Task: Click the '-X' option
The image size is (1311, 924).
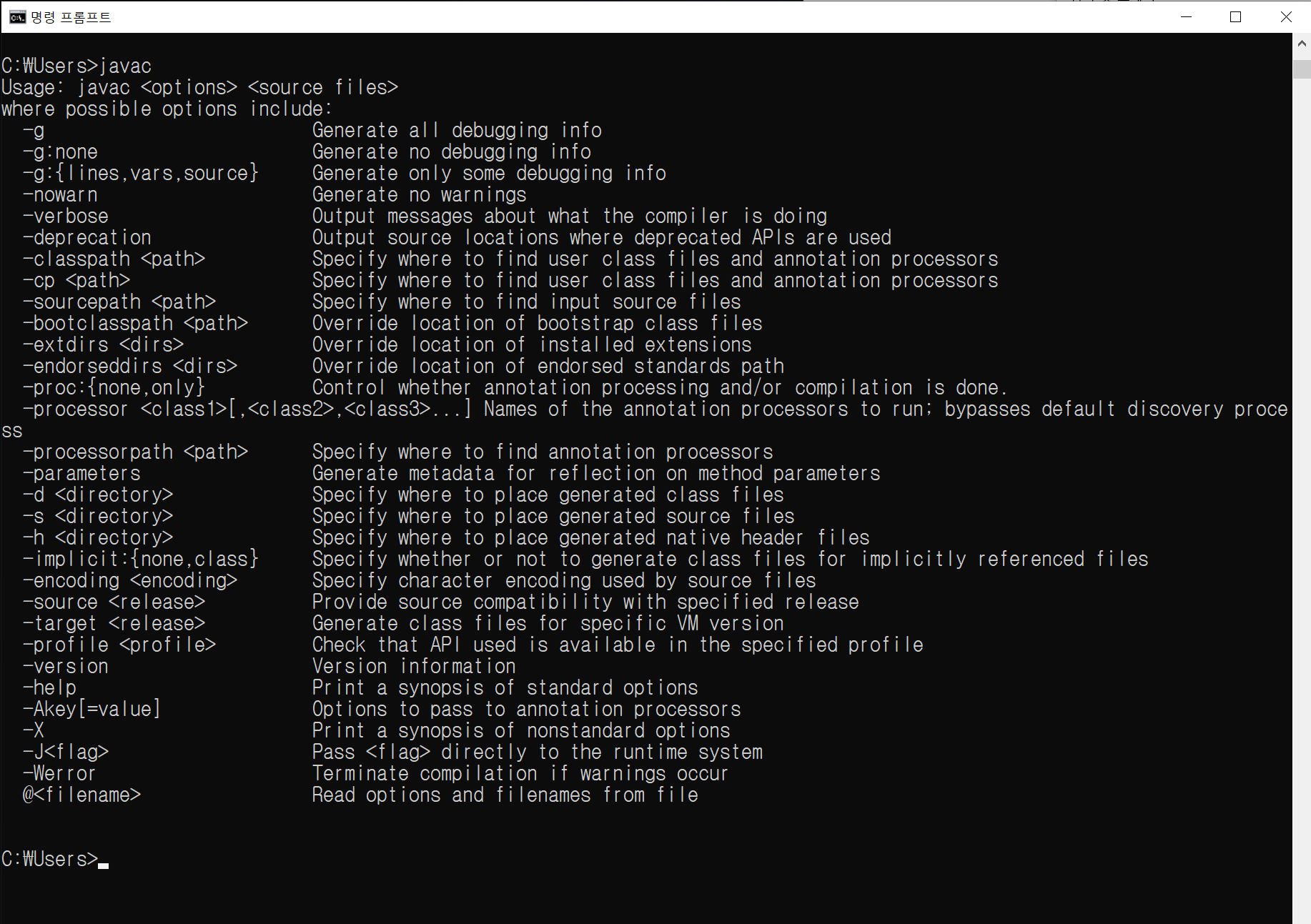Action: pos(34,731)
